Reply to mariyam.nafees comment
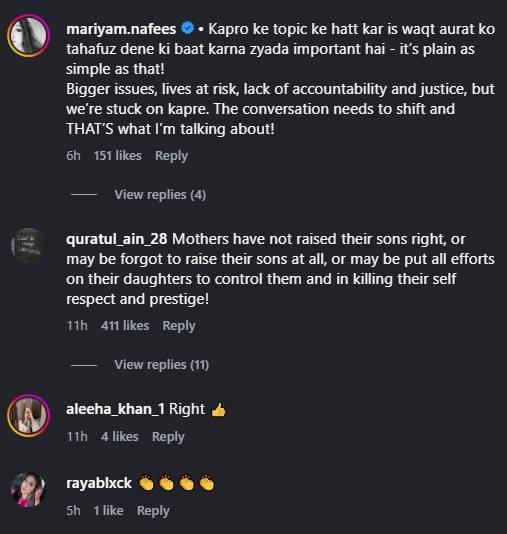The height and width of the screenshot is (534, 507). click(x=171, y=156)
